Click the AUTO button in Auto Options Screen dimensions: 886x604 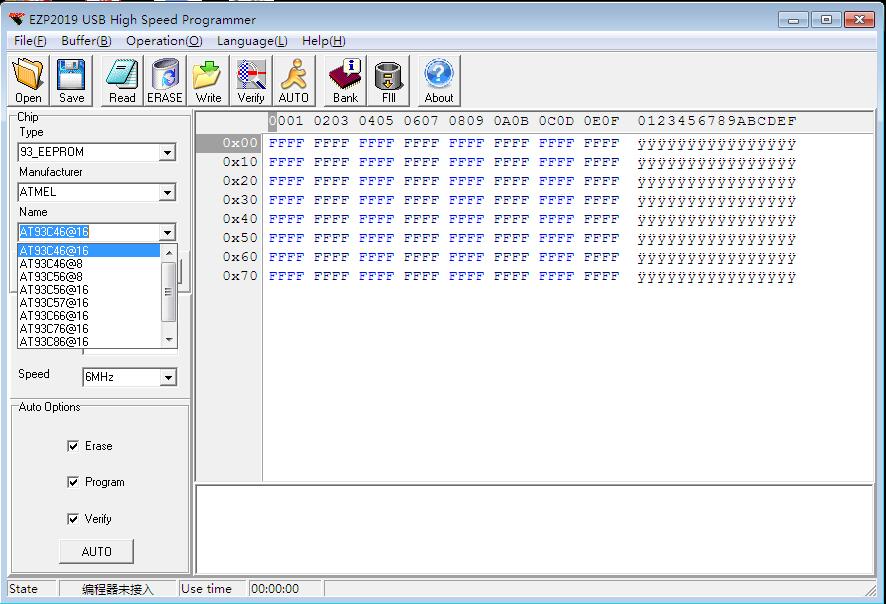click(96, 552)
